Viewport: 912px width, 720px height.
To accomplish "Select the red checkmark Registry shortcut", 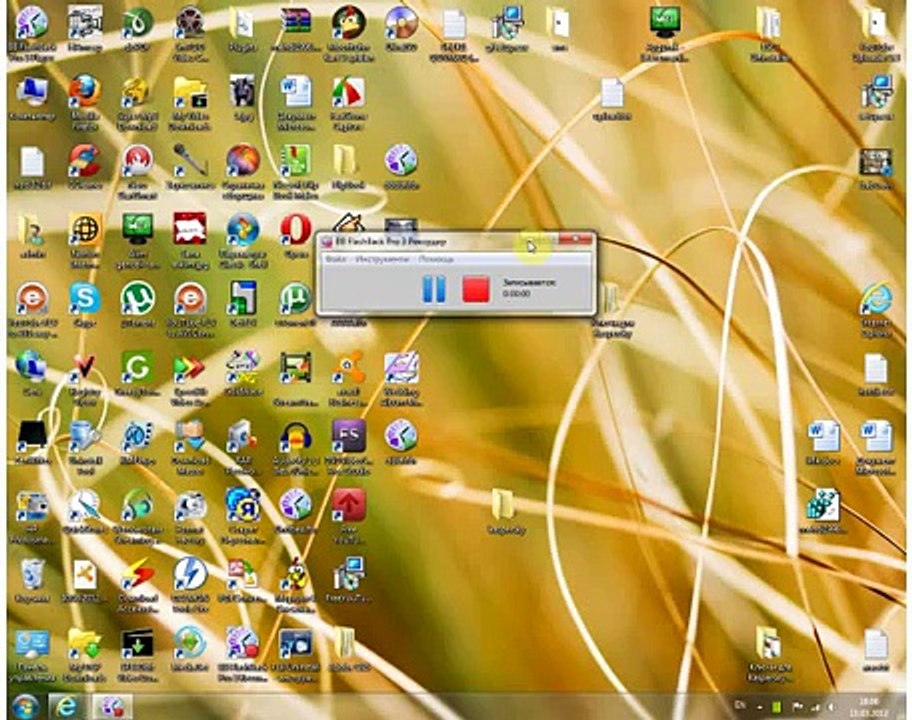I will click(85, 377).
